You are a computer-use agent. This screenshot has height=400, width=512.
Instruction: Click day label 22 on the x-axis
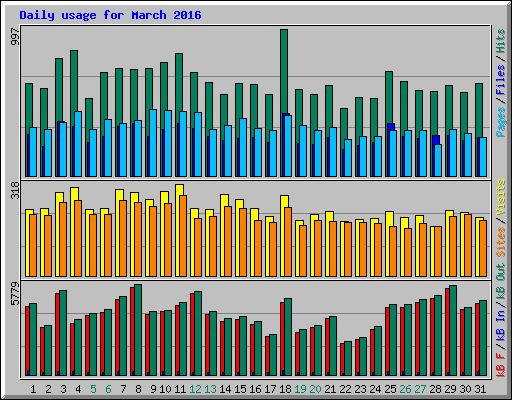tap(345, 389)
